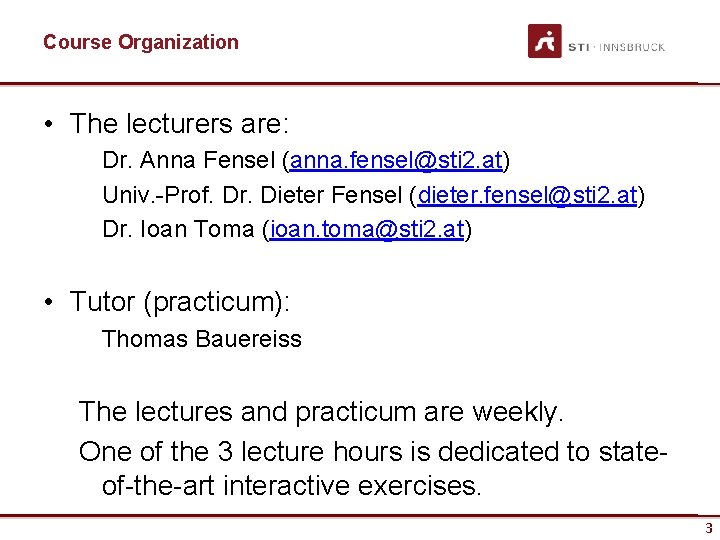Select the Thomas Bauereiss tutor name
The image size is (720, 540).
coord(202,339)
